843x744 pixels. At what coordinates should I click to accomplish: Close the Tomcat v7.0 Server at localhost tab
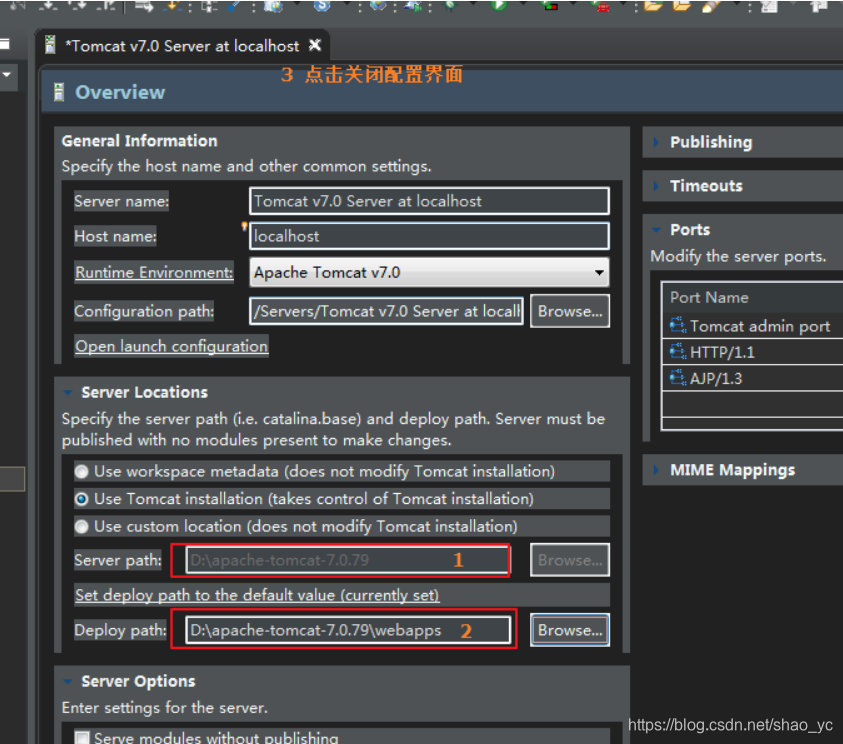pyautogui.click(x=315, y=45)
